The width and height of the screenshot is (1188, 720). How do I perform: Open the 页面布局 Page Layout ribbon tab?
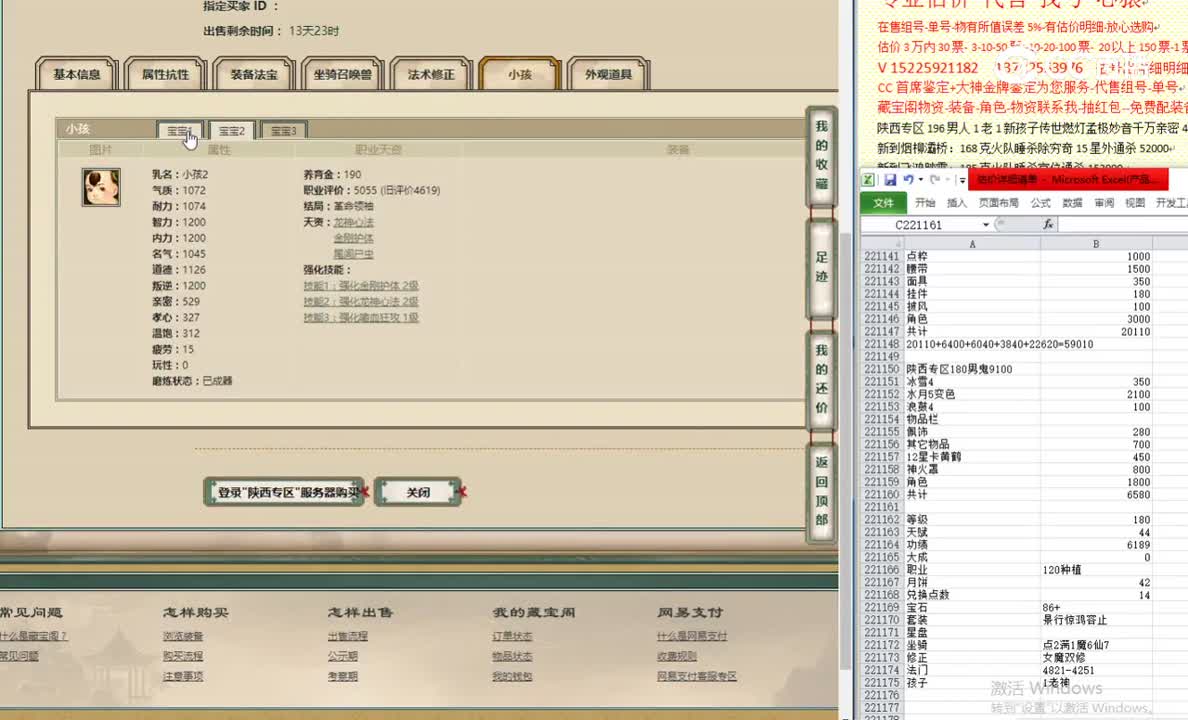point(999,202)
